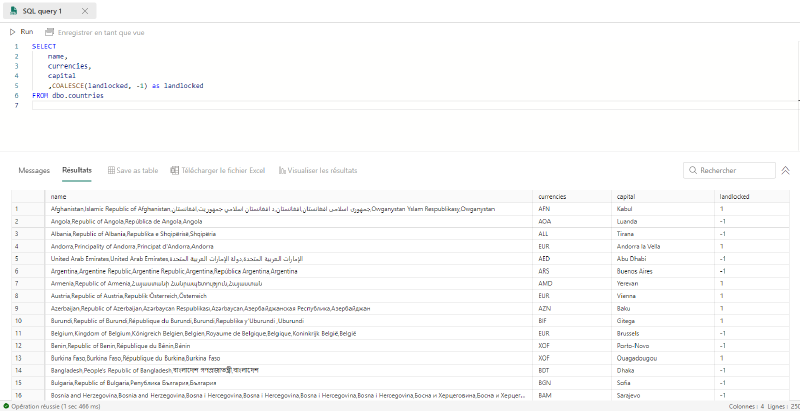Viewport: 800px width, 411px height.
Task: Select the Kabul capital cell
Action: point(663,209)
